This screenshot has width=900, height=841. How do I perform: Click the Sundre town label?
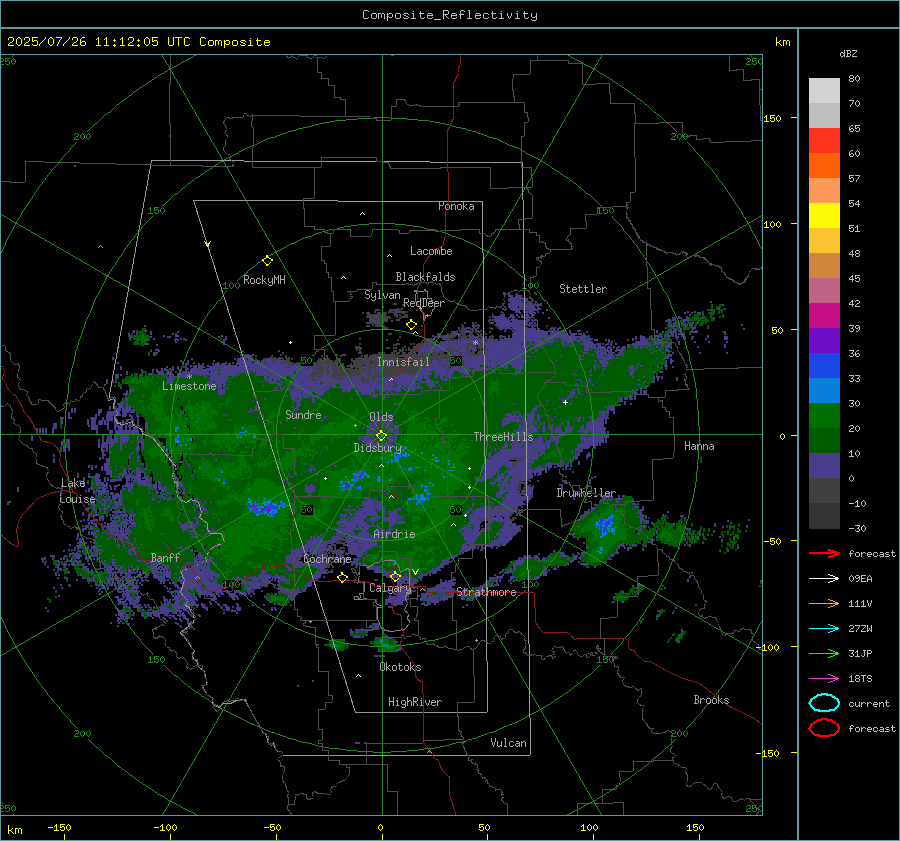(303, 414)
